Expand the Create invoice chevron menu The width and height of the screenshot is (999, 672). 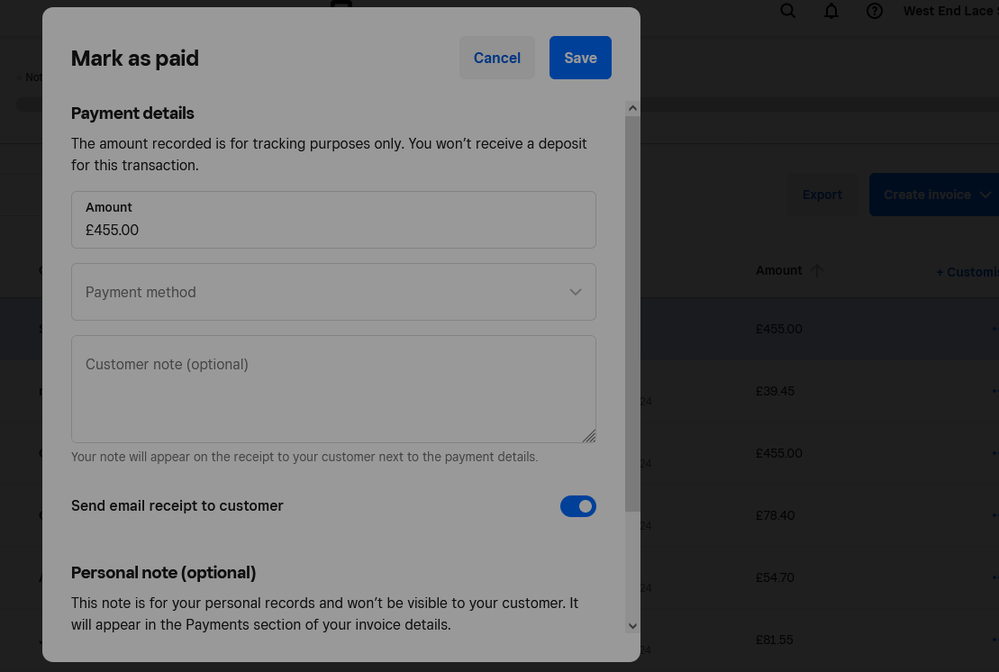pyautogui.click(x=985, y=195)
